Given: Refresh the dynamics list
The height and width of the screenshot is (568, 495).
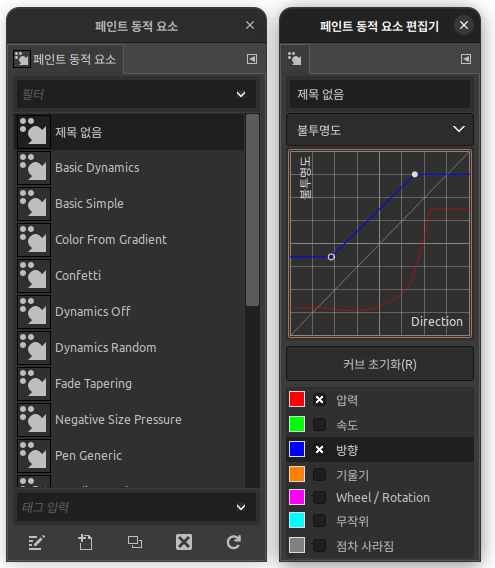Looking at the screenshot, I should click(234, 542).
